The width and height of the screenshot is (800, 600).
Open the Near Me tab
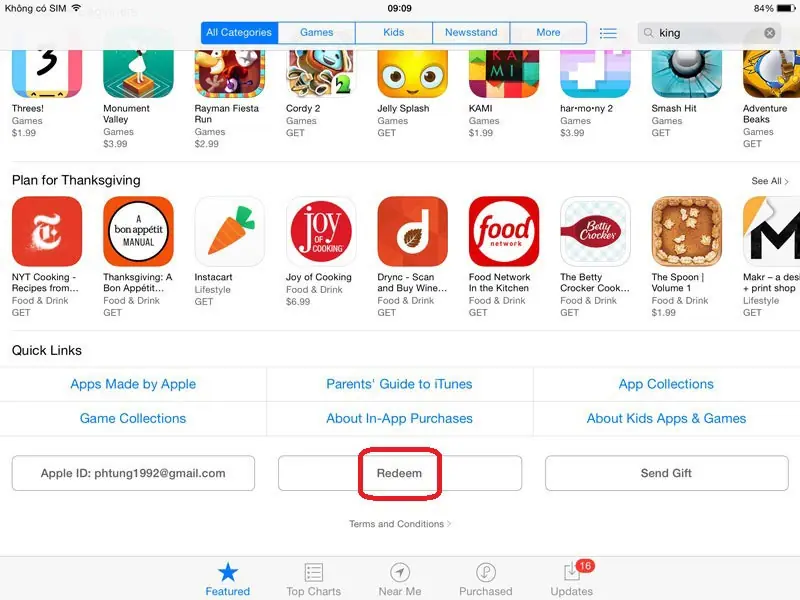(x=399, y=579)
